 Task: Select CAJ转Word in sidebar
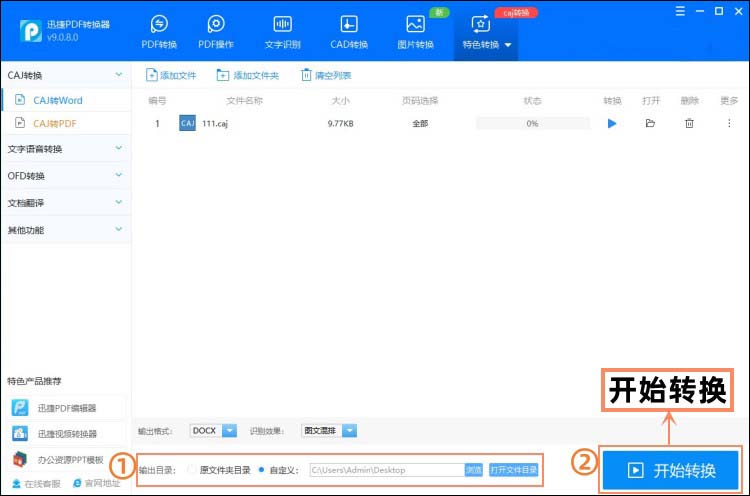coord(66,100)
